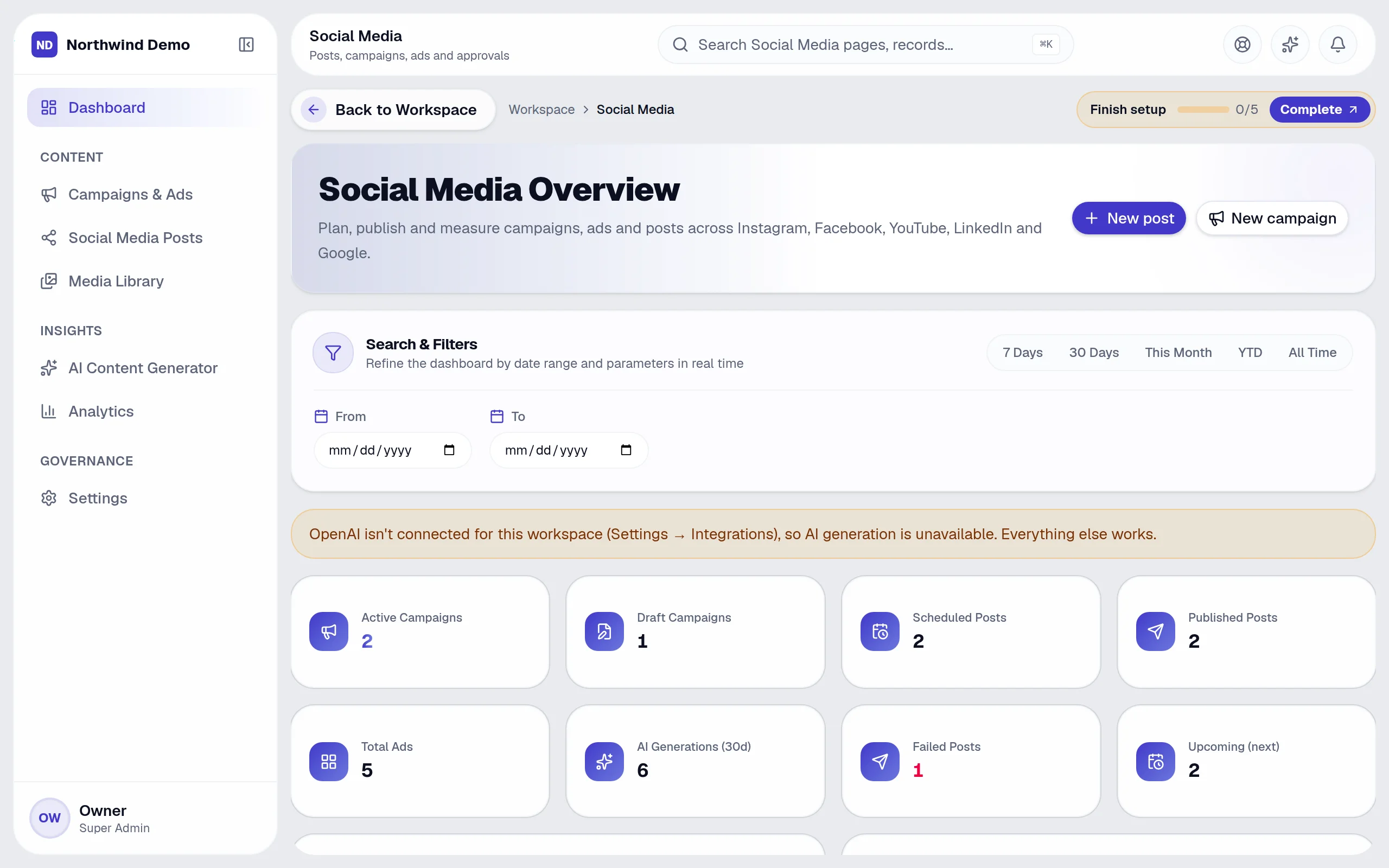This screenshot has height=868, width=1389.
Task: Select the This Month range
Action: [x=1178, y=353]
